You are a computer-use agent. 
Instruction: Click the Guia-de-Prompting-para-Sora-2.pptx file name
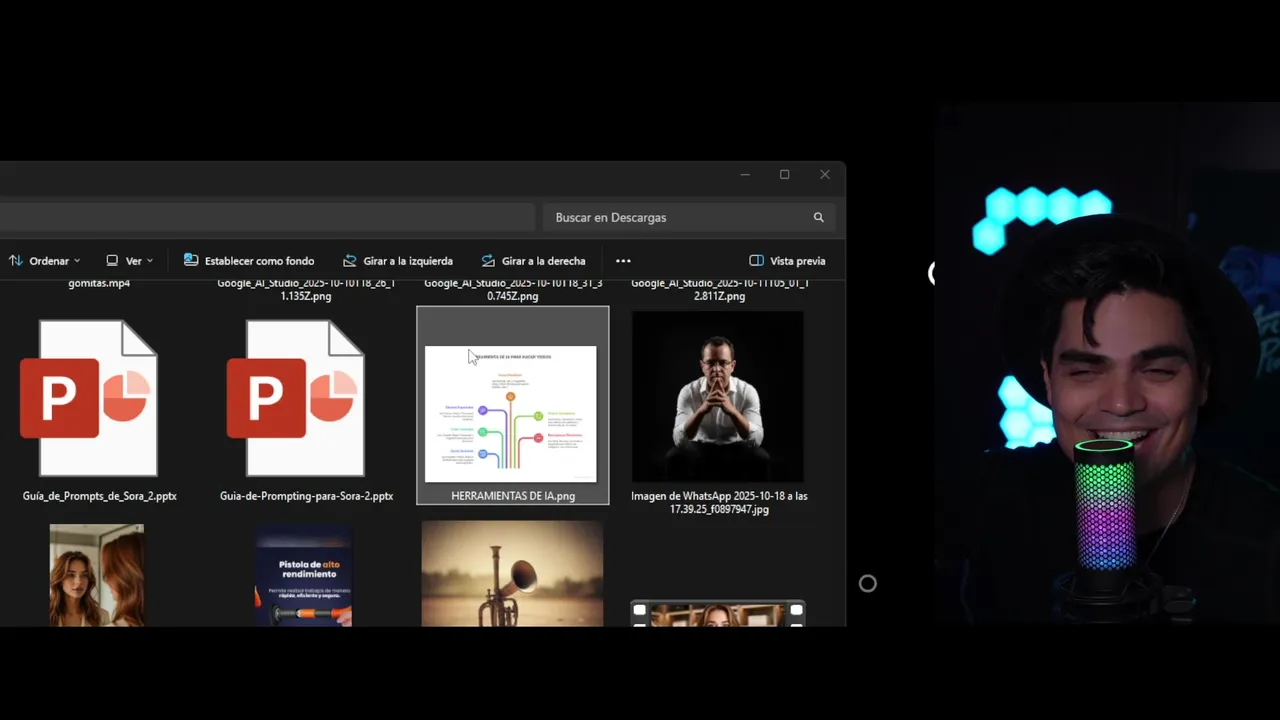(306, 496)
